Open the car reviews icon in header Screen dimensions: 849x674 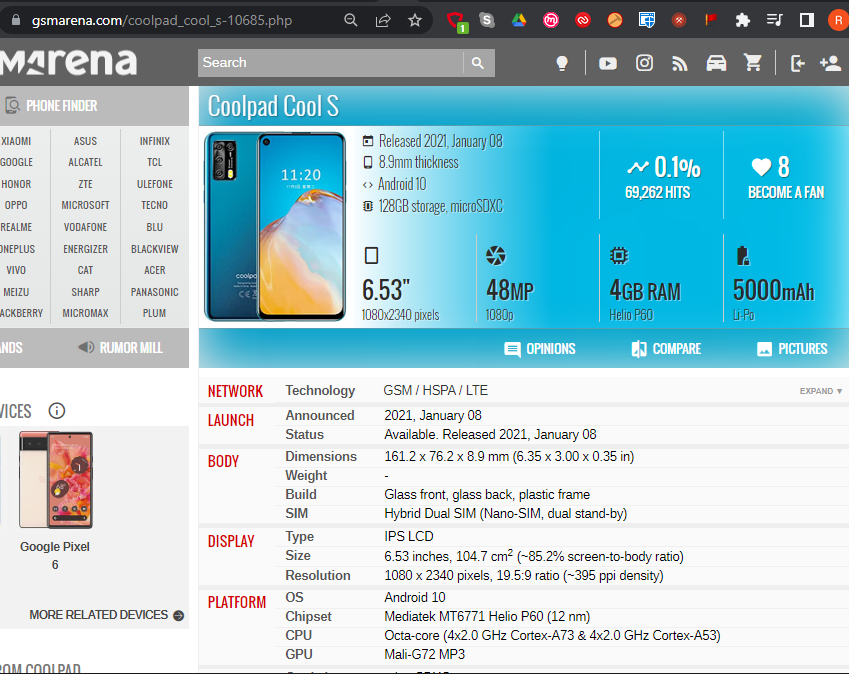click(716, 63)
